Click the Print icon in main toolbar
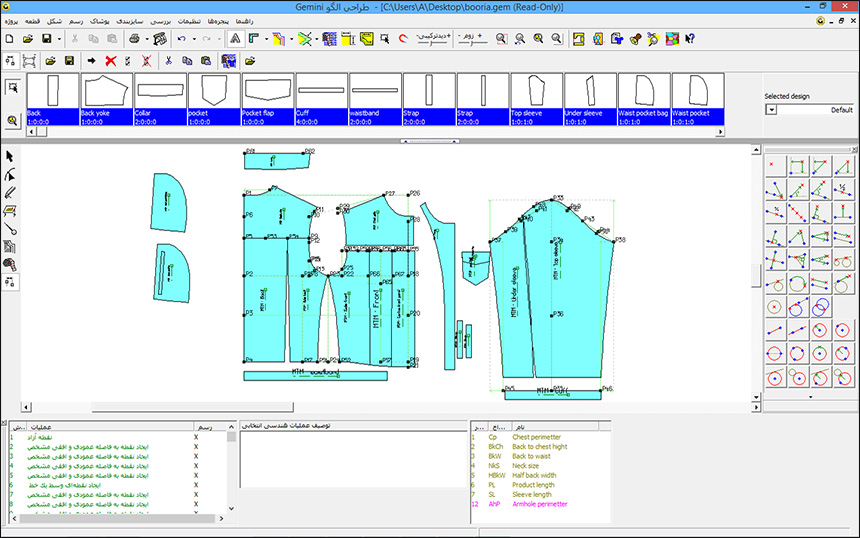Screen dimensions: 860x538 pos(135,39)
